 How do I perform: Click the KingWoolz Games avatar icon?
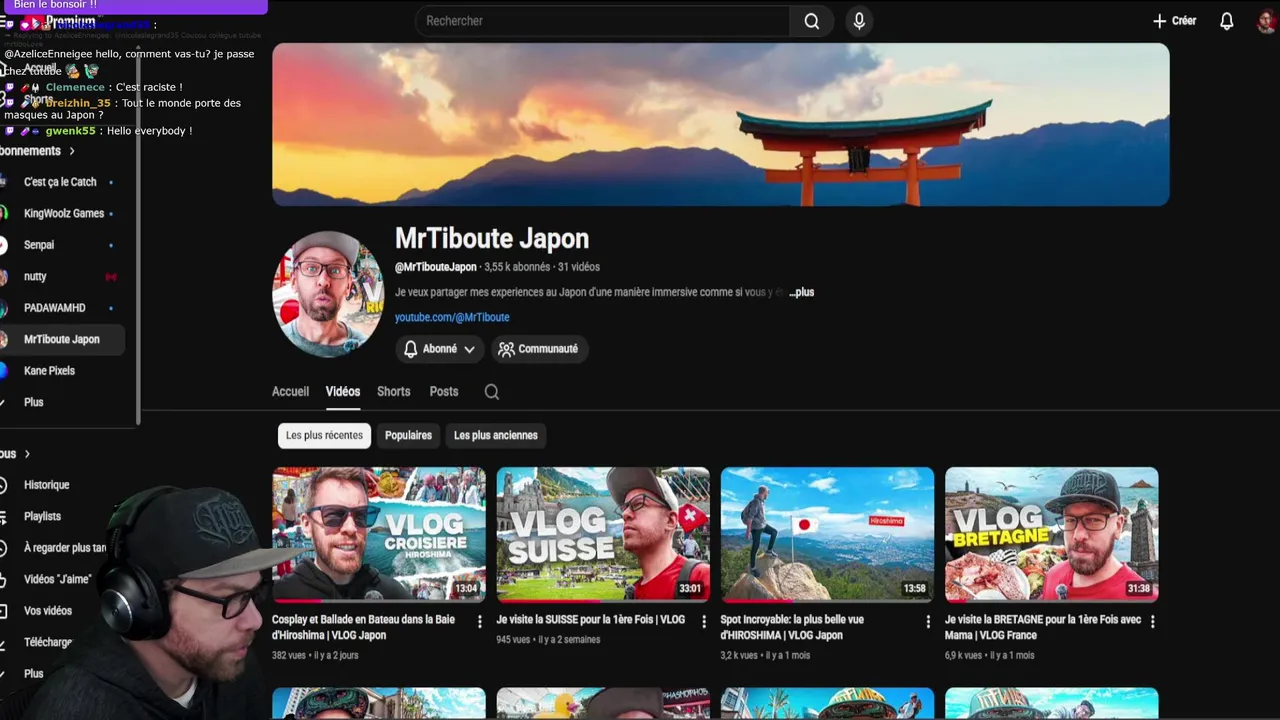point(4,213)
